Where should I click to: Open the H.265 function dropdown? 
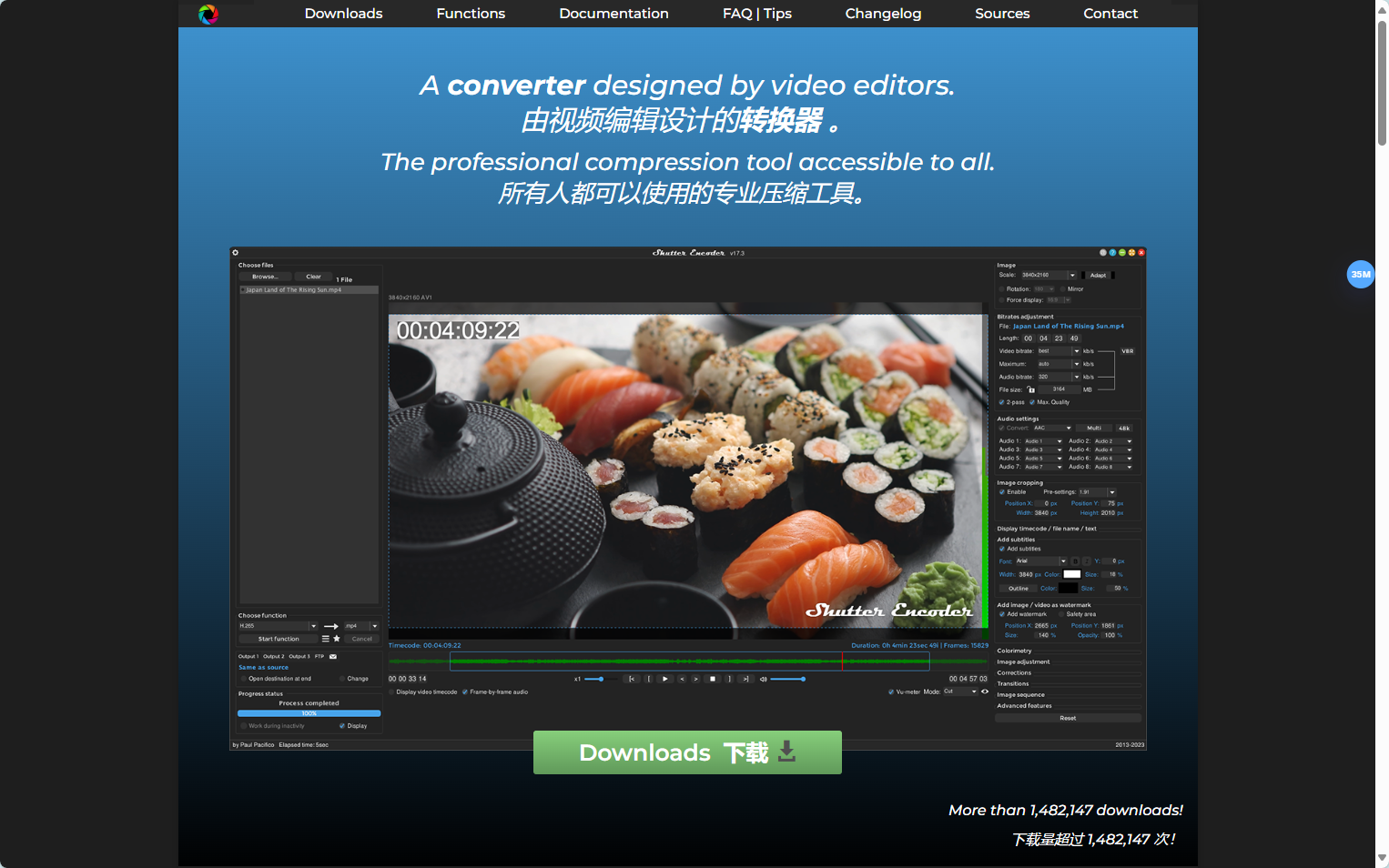point(278,626)
